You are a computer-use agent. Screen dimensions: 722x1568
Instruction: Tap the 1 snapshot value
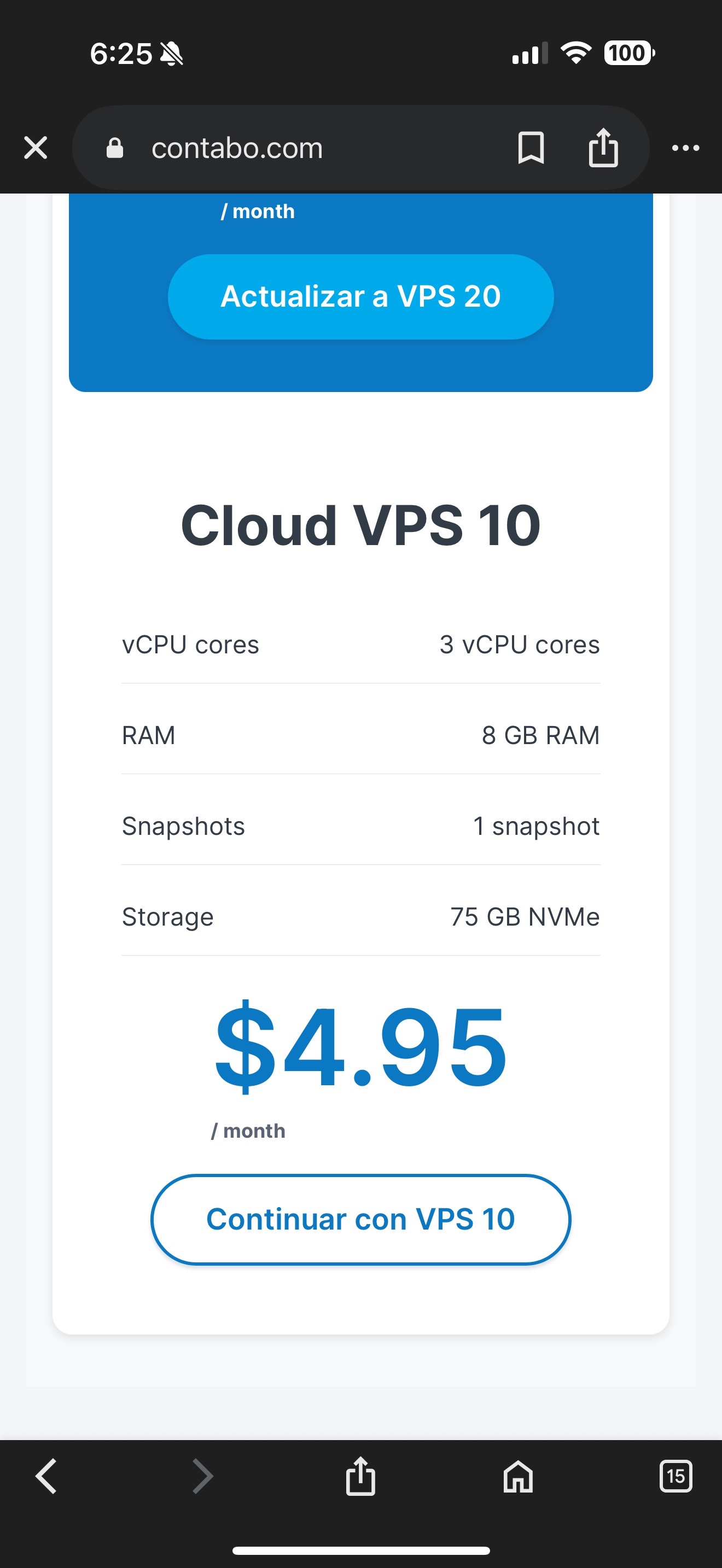[537, 826]
